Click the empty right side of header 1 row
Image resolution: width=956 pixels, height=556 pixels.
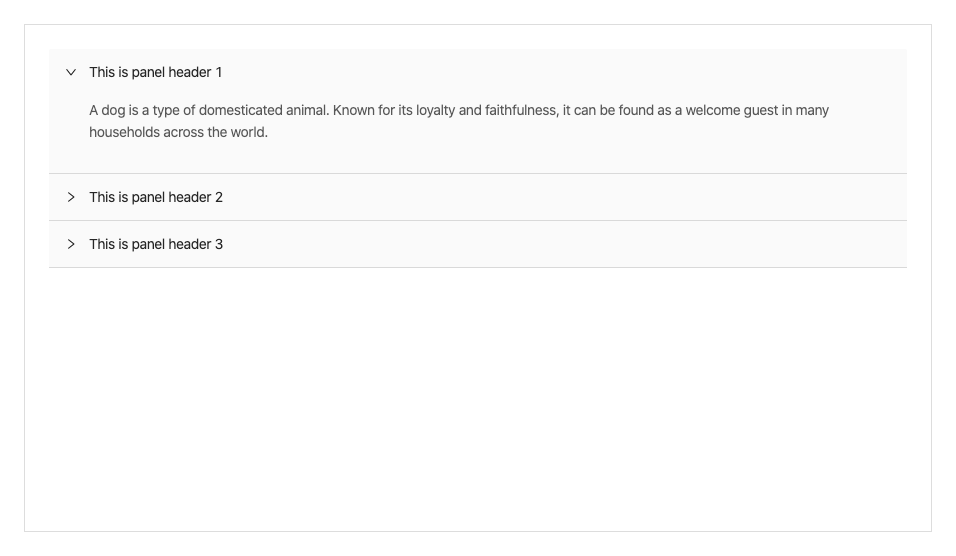tap(600, 73)
